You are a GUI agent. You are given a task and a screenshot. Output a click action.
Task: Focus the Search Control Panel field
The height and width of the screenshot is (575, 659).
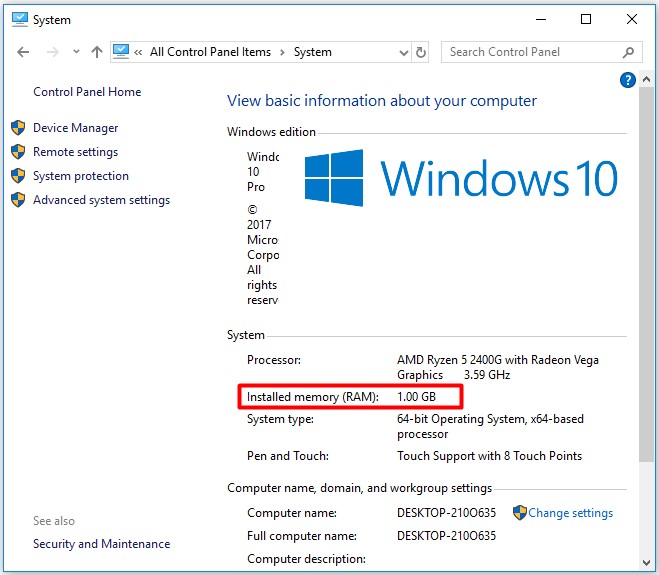(x=541, y=52)
